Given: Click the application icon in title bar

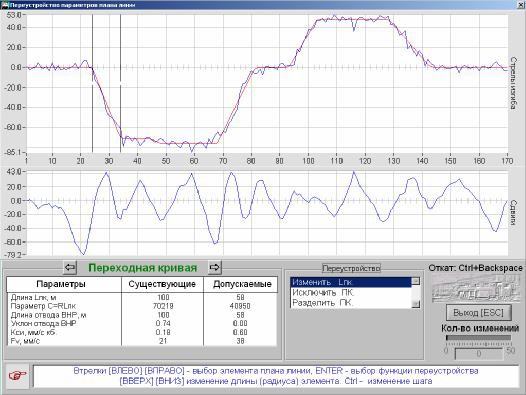Looking at the screenshot, I should (5, 5).
